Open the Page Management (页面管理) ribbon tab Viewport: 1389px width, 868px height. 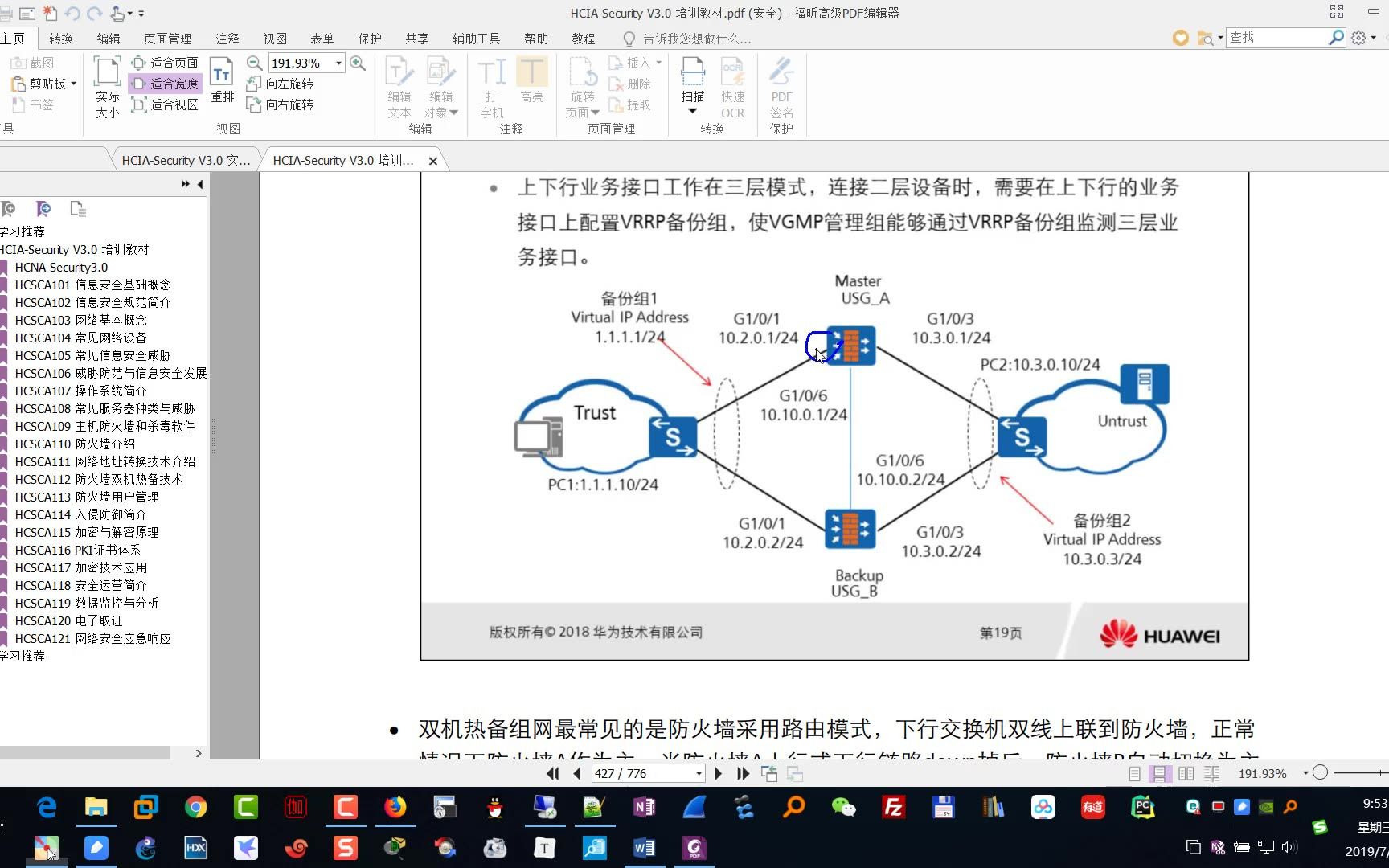point(167,39)
